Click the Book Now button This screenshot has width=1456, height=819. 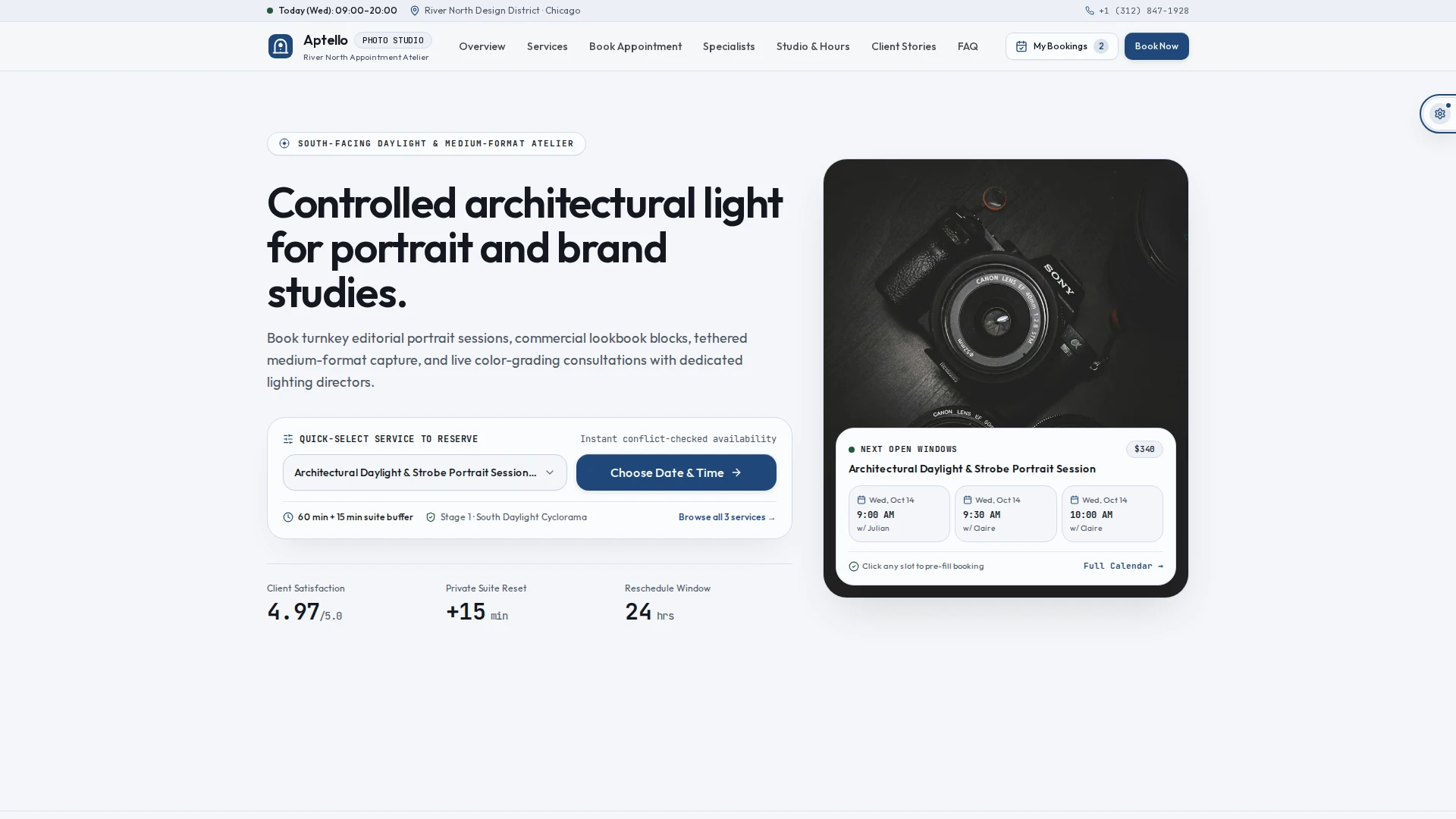point(1156,46)
